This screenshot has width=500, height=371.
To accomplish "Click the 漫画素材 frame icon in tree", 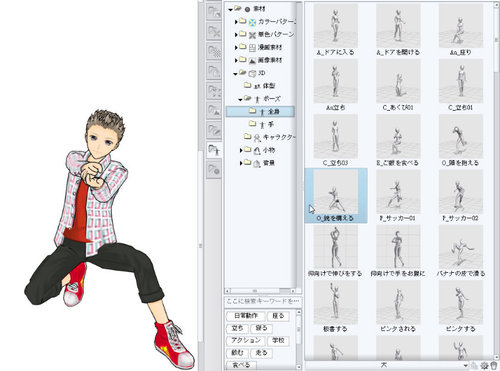I will click(x=252, y=48).
